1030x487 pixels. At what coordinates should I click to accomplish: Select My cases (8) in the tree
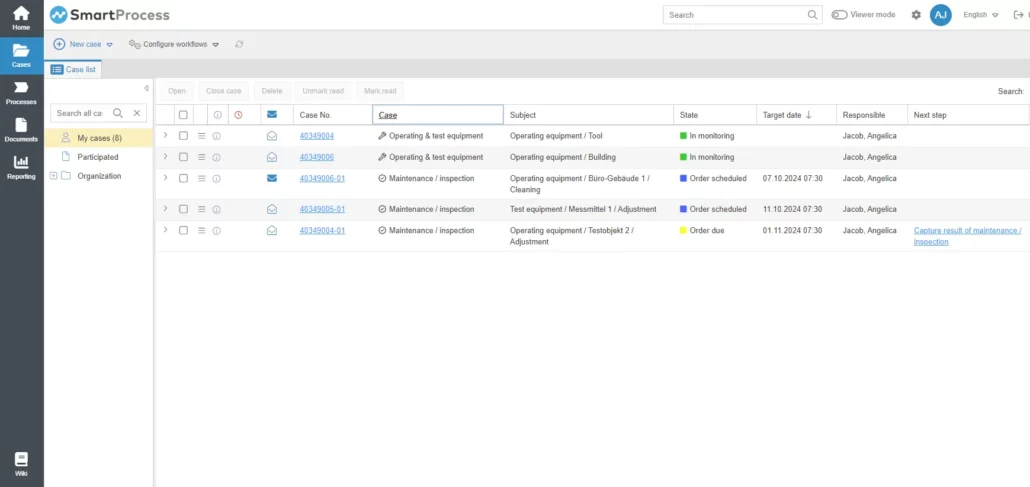coord(99,138)
